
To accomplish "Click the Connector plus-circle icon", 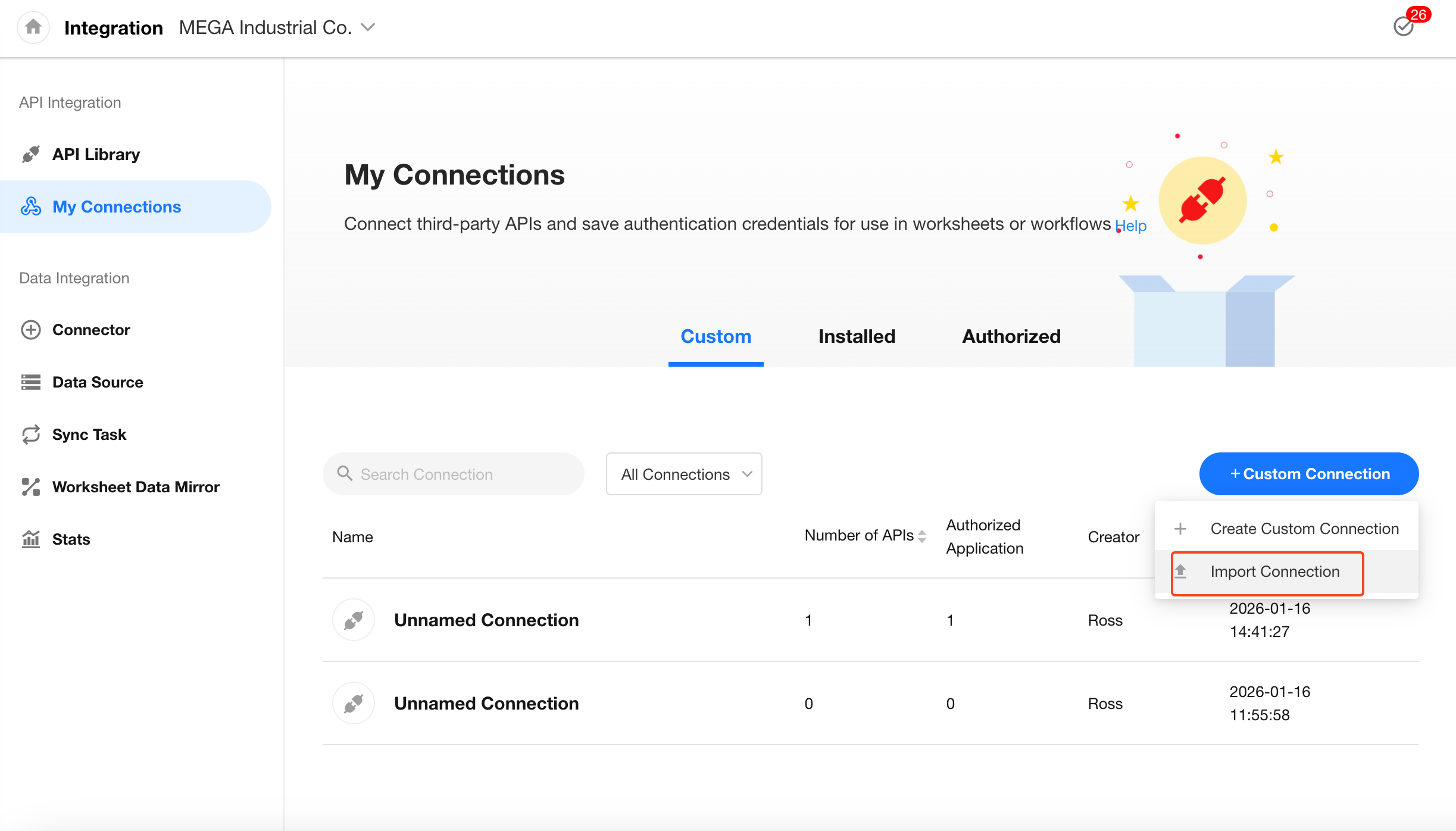I will [31, 330].
